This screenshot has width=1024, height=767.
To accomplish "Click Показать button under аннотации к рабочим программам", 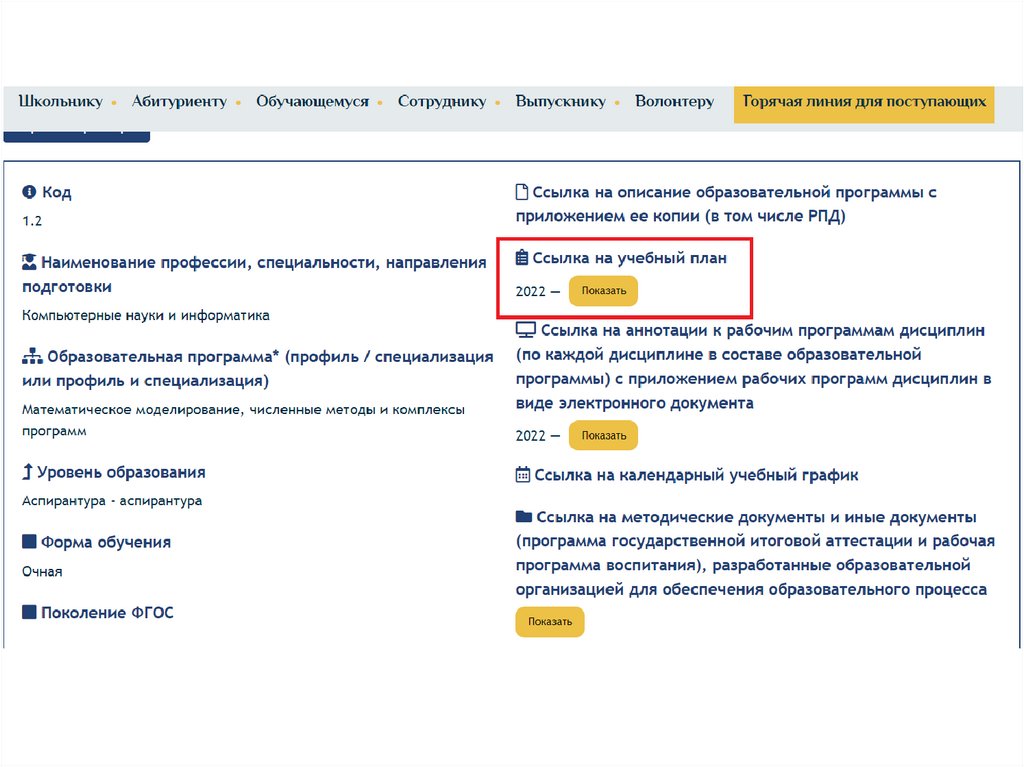I will coord(603,435).
